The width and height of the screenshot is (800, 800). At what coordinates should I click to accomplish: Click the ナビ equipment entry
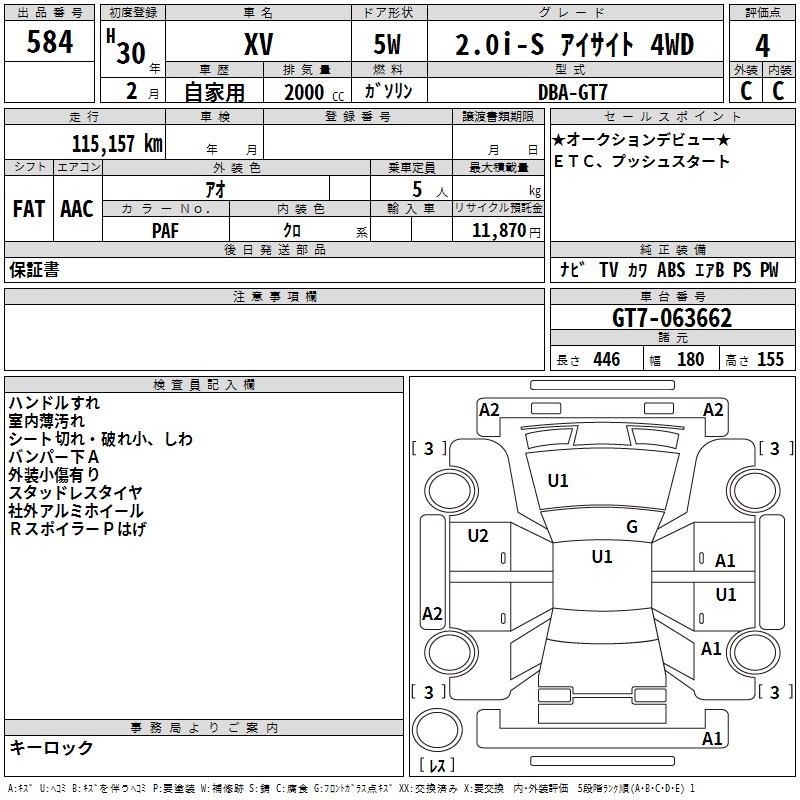point(572,269)
